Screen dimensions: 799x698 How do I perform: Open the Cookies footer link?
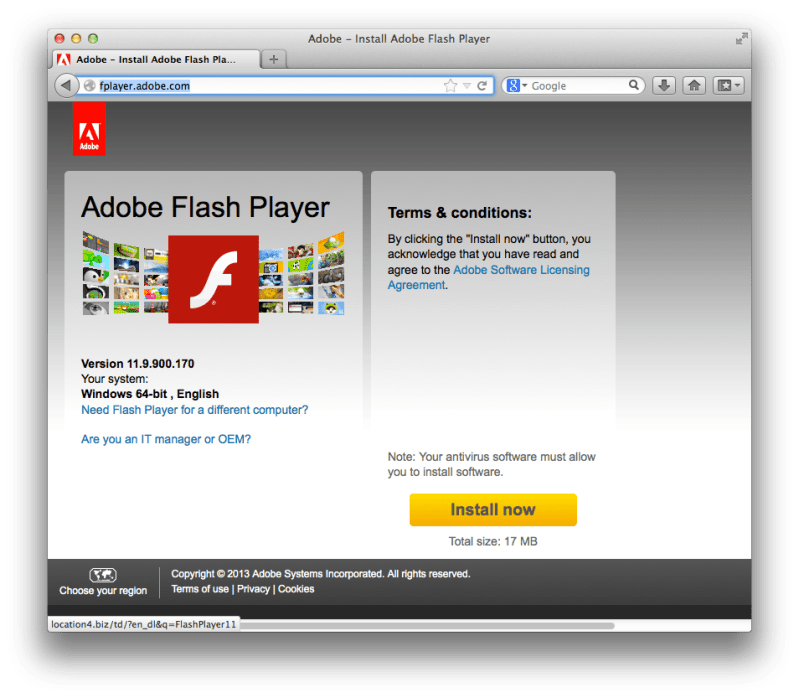296,589
